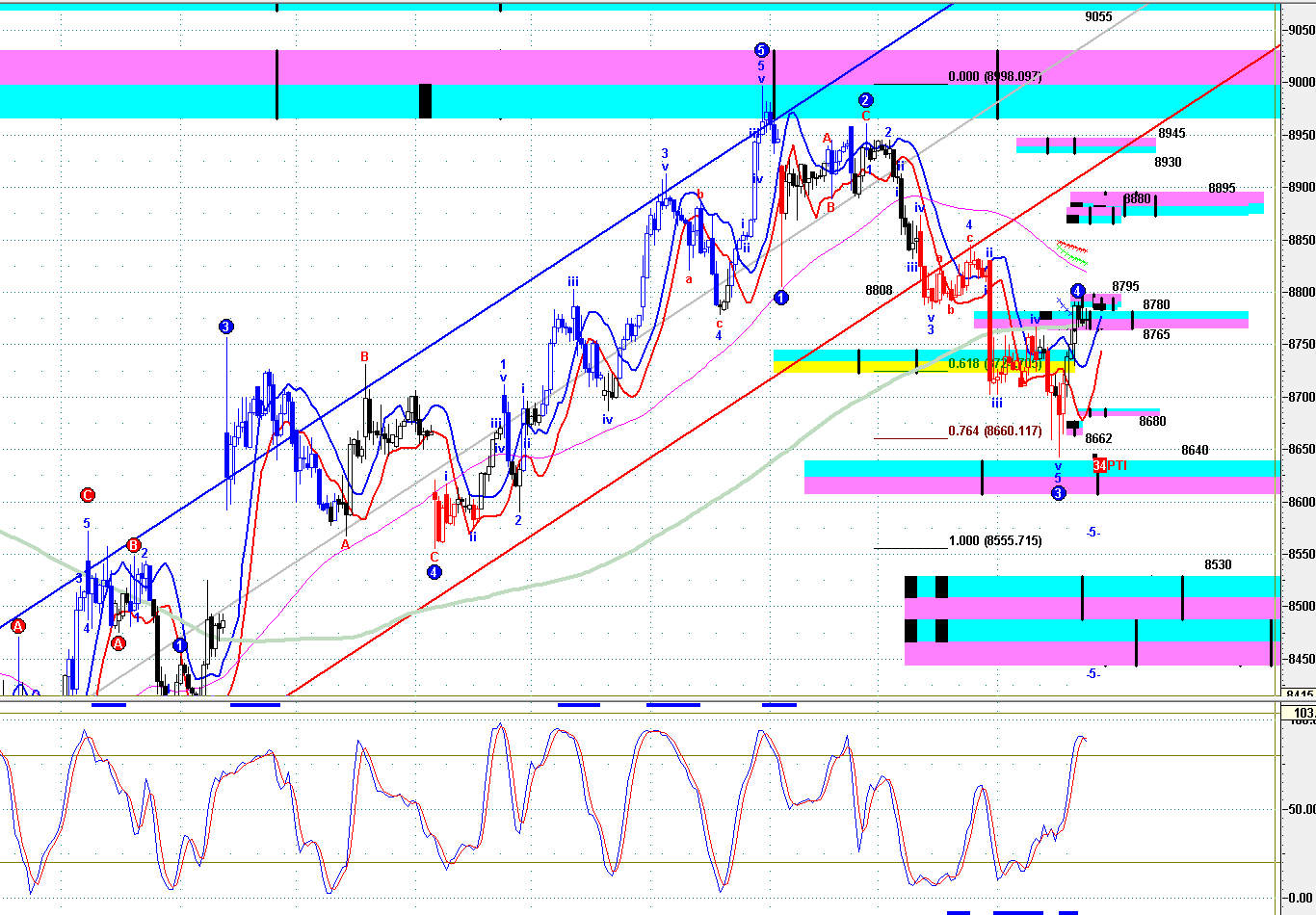The height and width of the screenshot is (915, 1316).
Task: Select the 8895 price level label
Action: point(1222,189)
